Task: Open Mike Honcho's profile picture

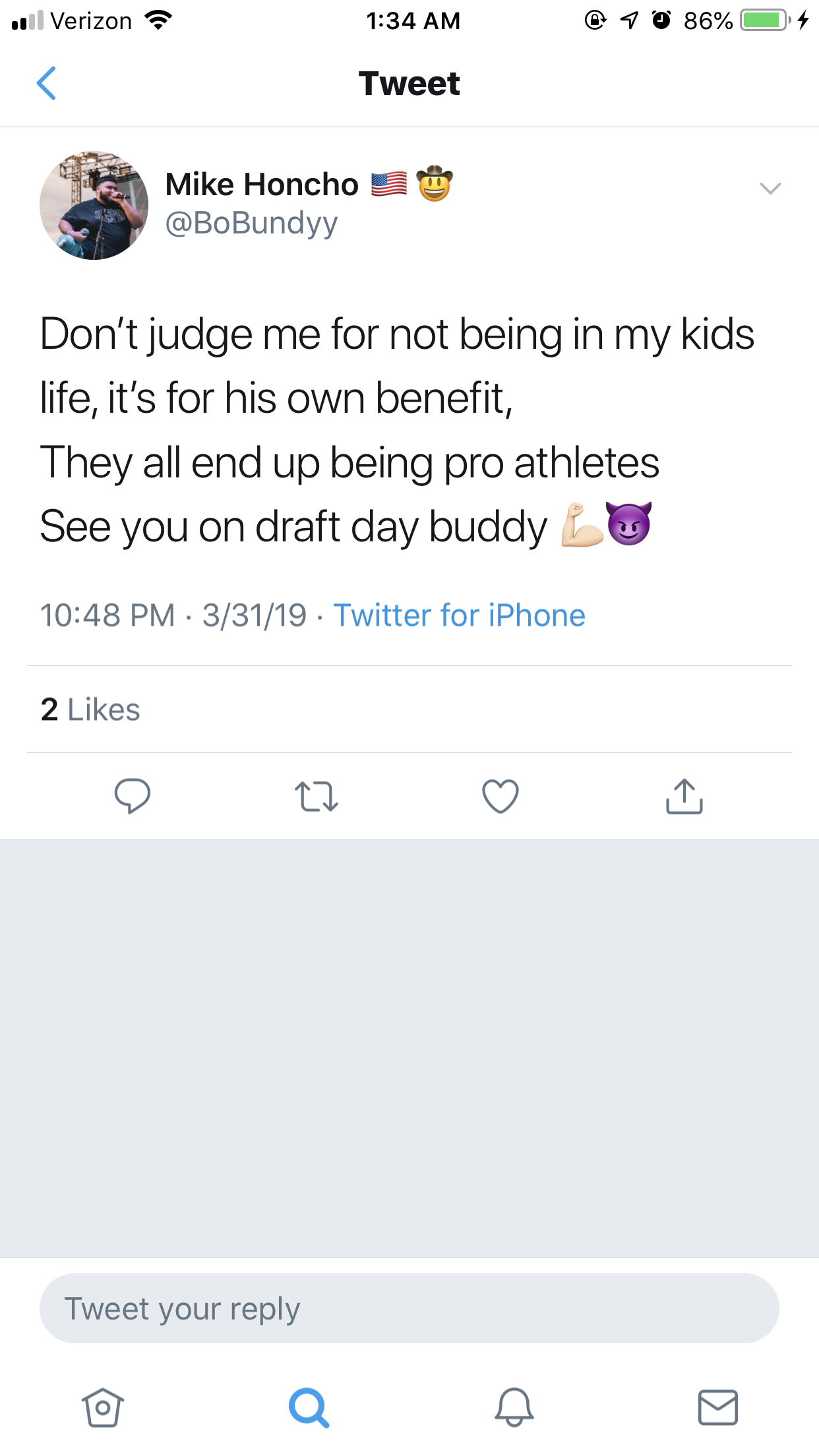Action: pos(94,205)
